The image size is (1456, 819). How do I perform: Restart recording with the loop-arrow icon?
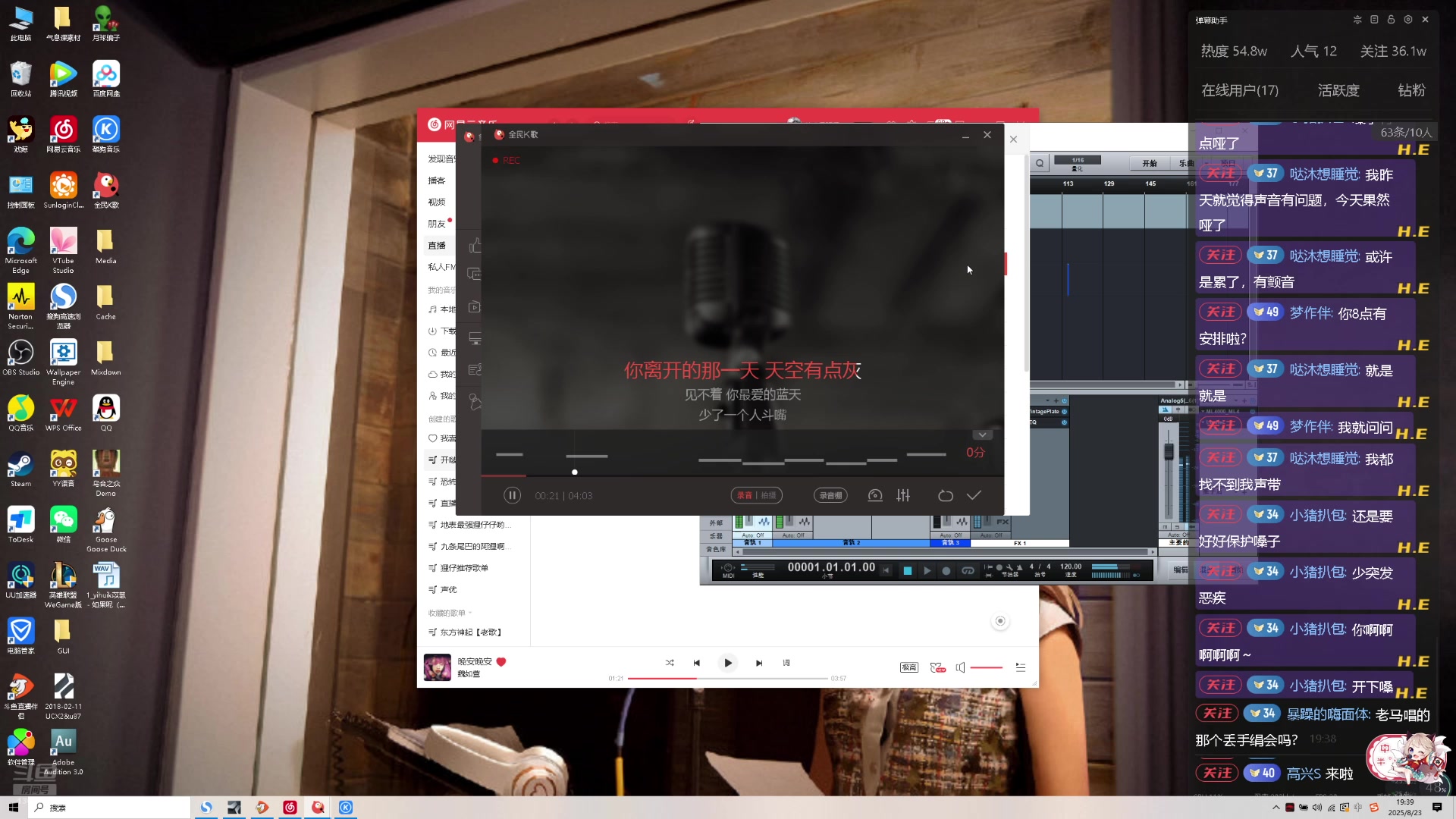point(945,495)
